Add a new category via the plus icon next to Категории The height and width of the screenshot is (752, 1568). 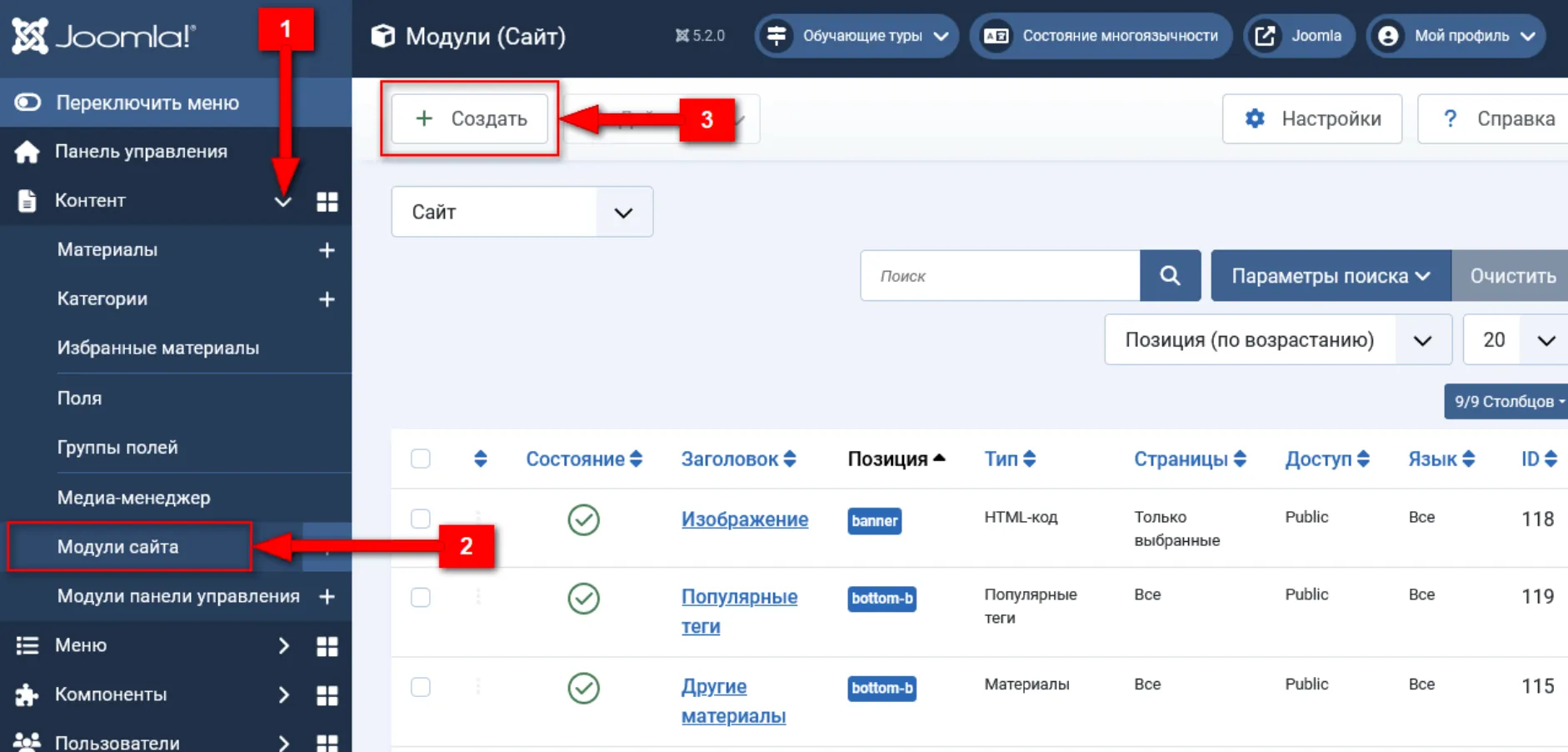327,299
